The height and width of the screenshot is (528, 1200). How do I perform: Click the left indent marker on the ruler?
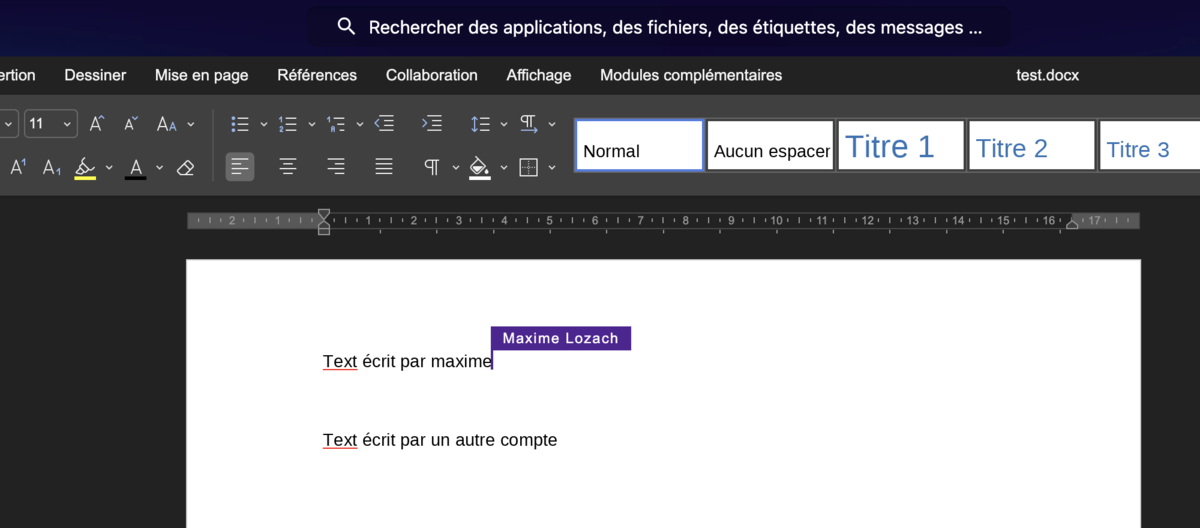(x=324, y=229)
